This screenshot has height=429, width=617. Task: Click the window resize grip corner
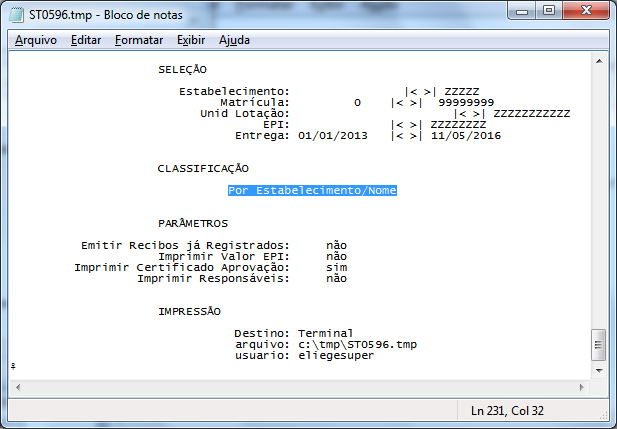point(604,415)
